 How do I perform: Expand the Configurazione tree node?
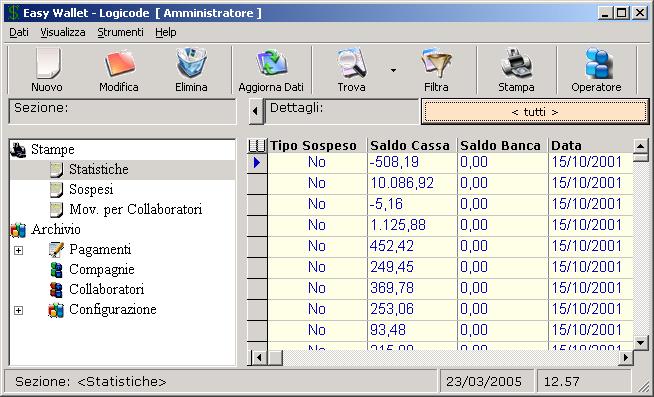(18, 310)
